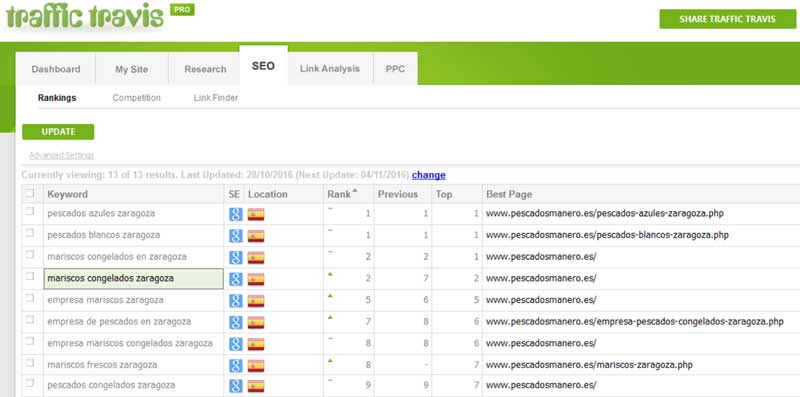Click Google icon for pescados azules zaragoza
The image size is (800, 397).
[x=235, y=214]
